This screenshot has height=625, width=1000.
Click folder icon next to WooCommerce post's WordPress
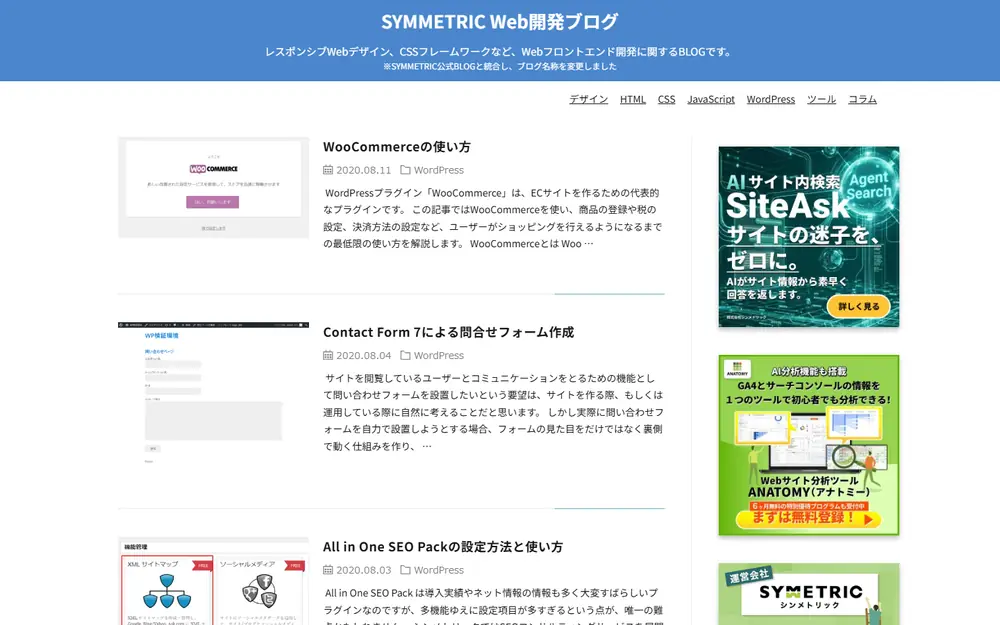pyautogui.click(x=405, y=170)
